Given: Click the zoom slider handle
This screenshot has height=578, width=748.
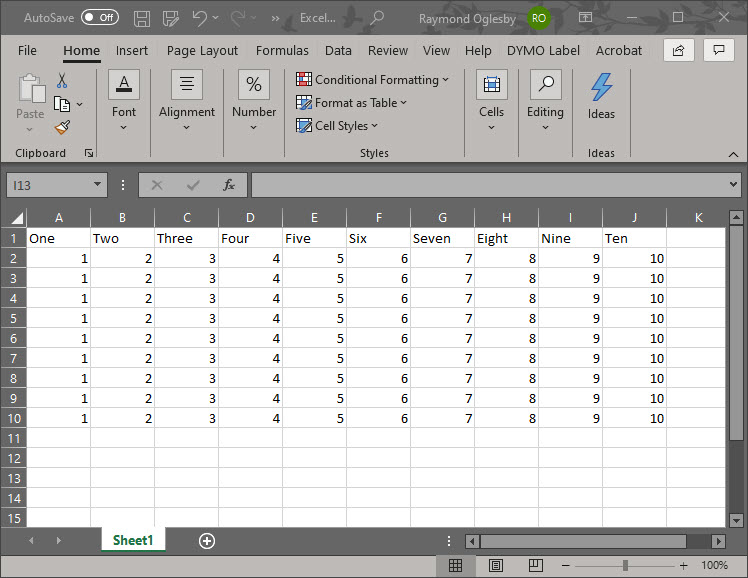Looking at the screenshot, I should (x=625, y=566).
